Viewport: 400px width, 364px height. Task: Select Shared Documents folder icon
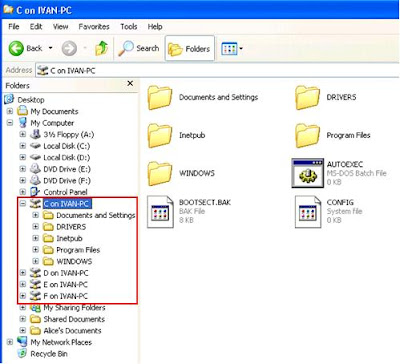(35, 319)
